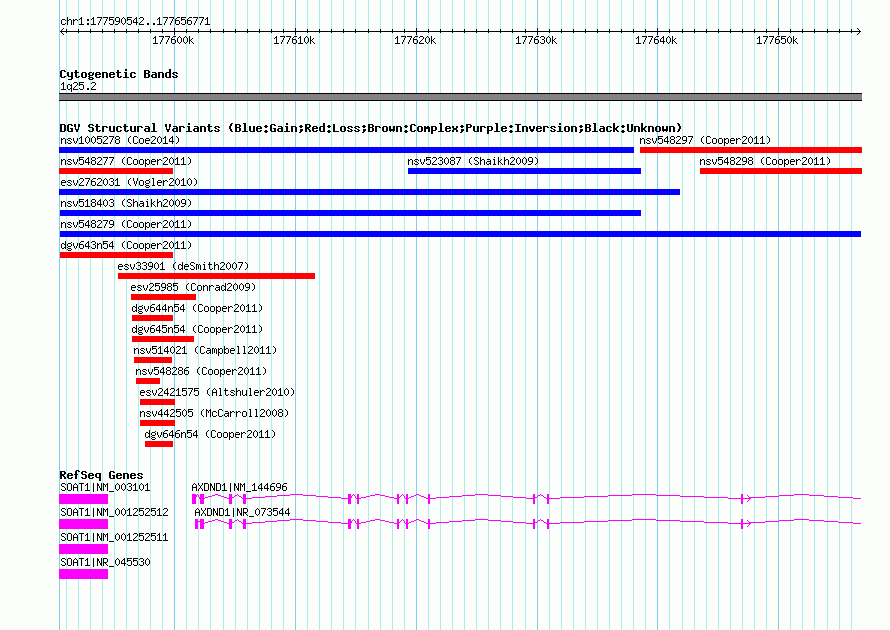Image resolution: width=890 pixels, height=630 pixels.
Task: Click the magenta SOAT1|NM_001252512 gene block
Action: click(x=83, y=524)
